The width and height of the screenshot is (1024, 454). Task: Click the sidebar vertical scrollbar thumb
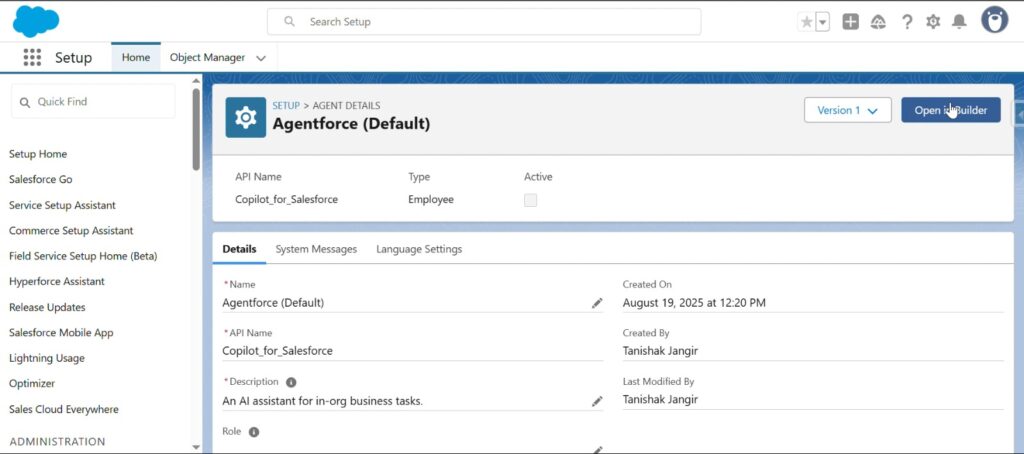tap(196, 129)
